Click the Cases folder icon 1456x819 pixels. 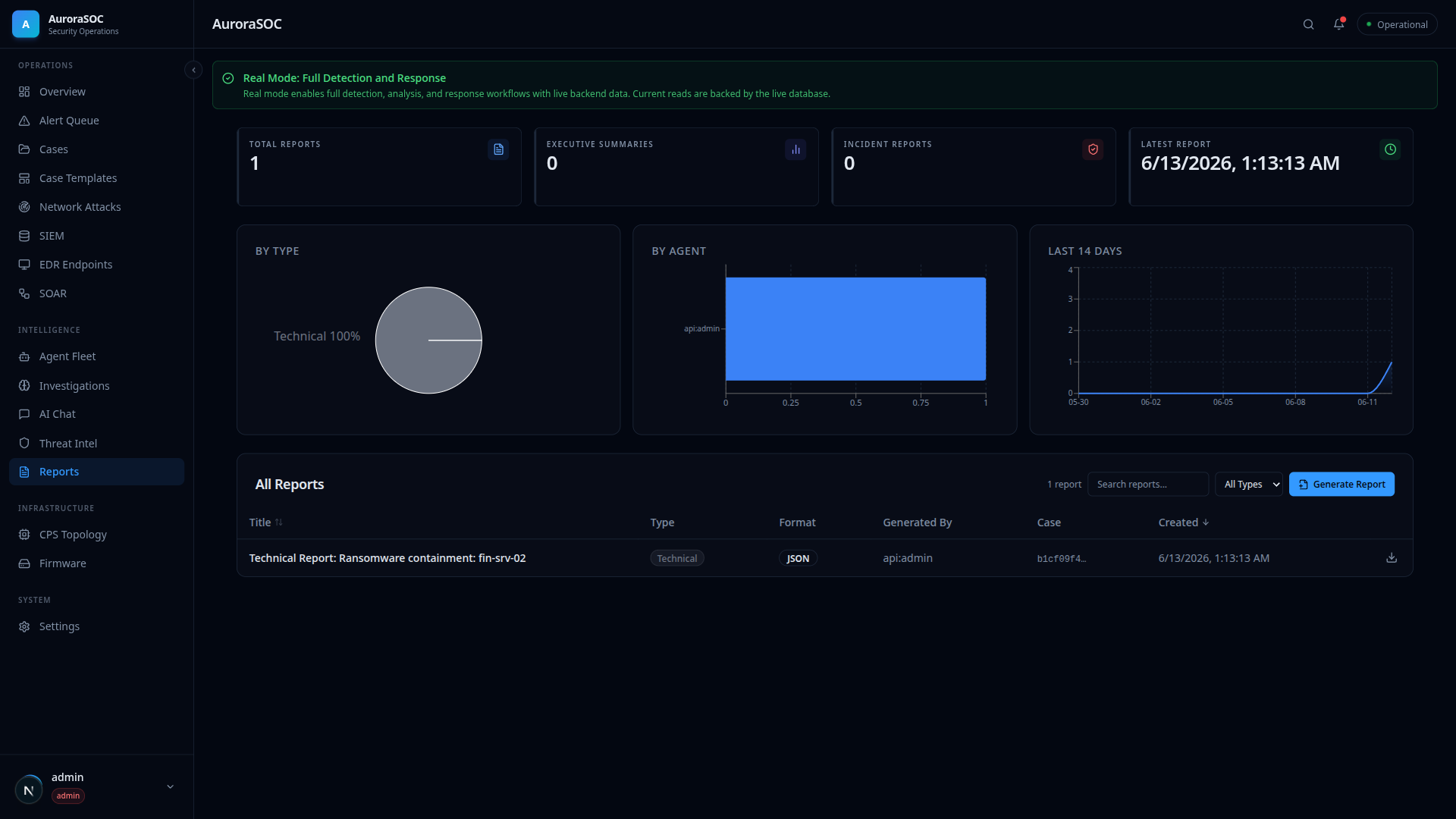click(24, 149)
